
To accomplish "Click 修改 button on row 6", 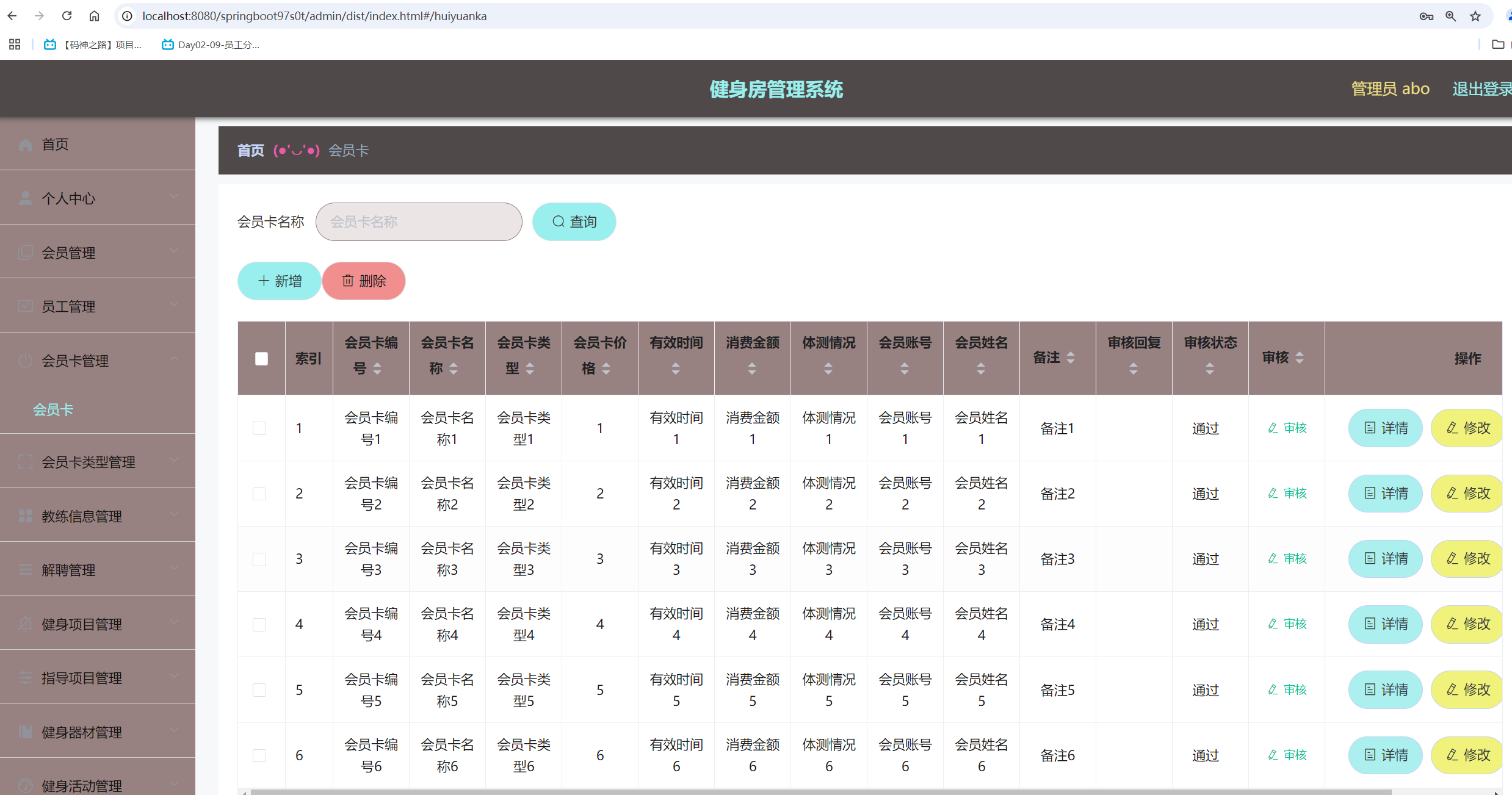I will coord(1467,755).
